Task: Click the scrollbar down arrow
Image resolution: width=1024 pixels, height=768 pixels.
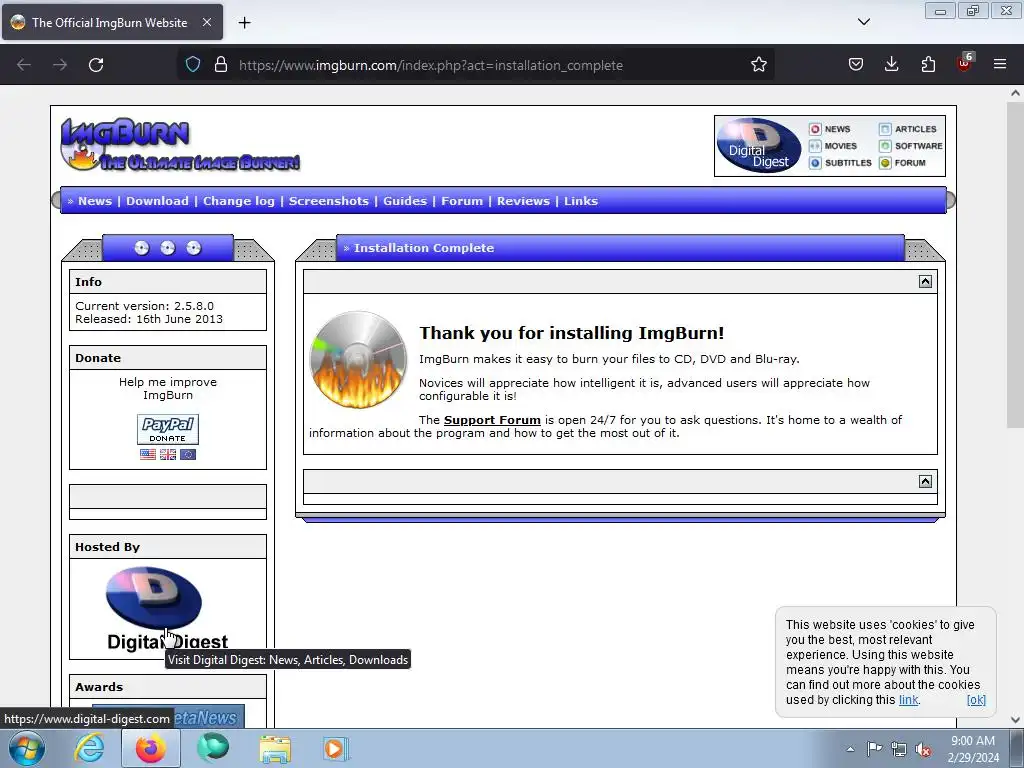Action: point(1015,720)
